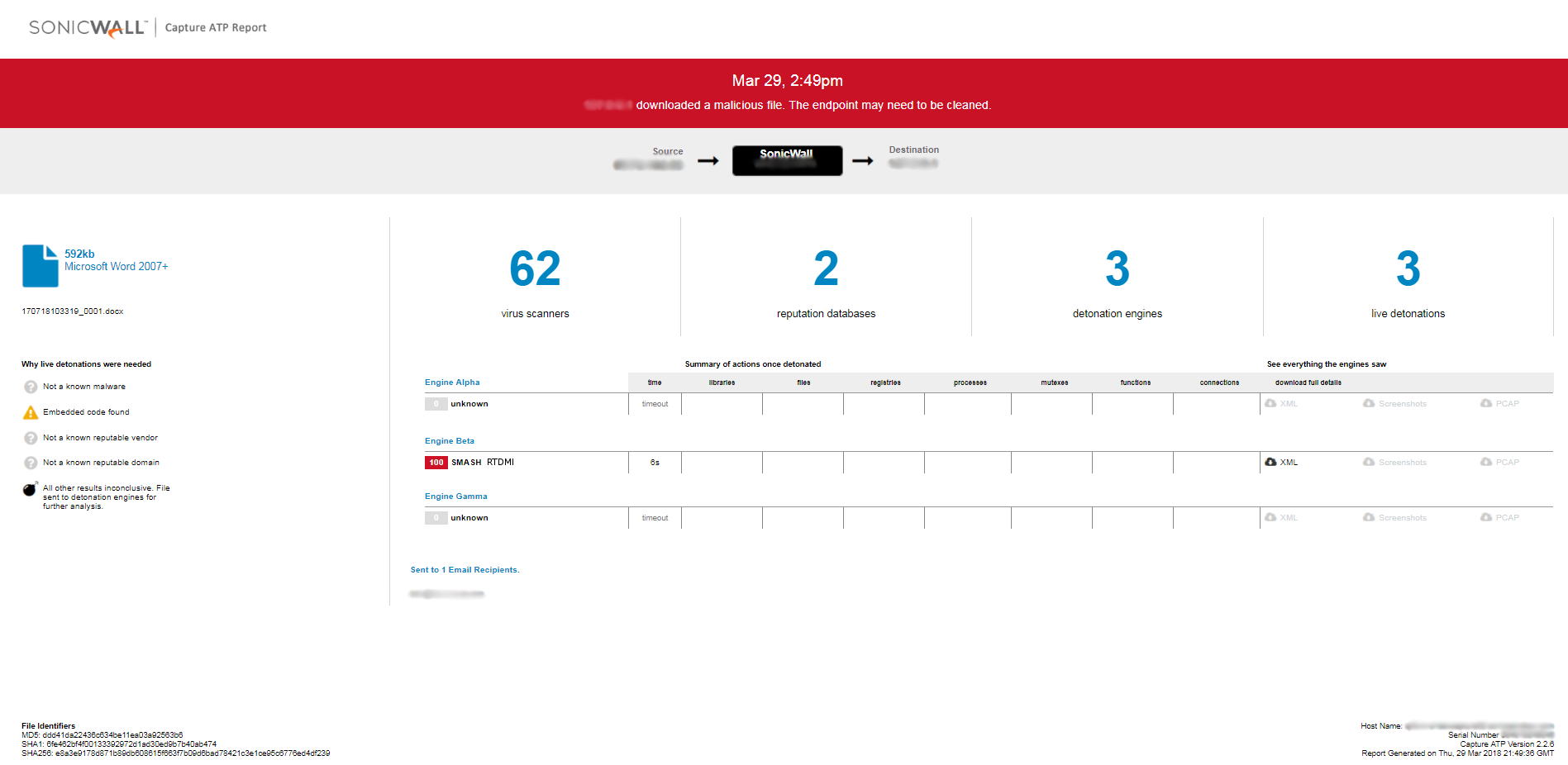Click the mutexes column header
The image size is (1568, 765).
(1055, 382)
